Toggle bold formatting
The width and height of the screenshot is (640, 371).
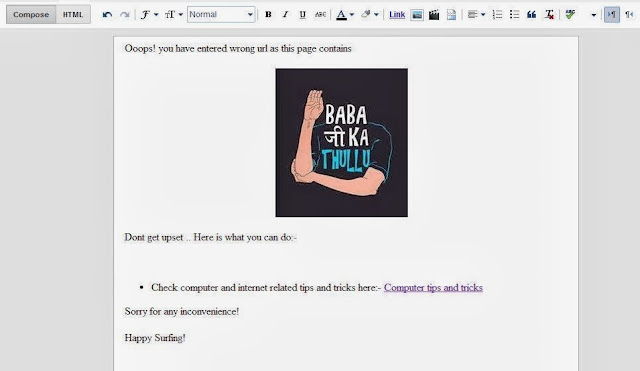268,15
